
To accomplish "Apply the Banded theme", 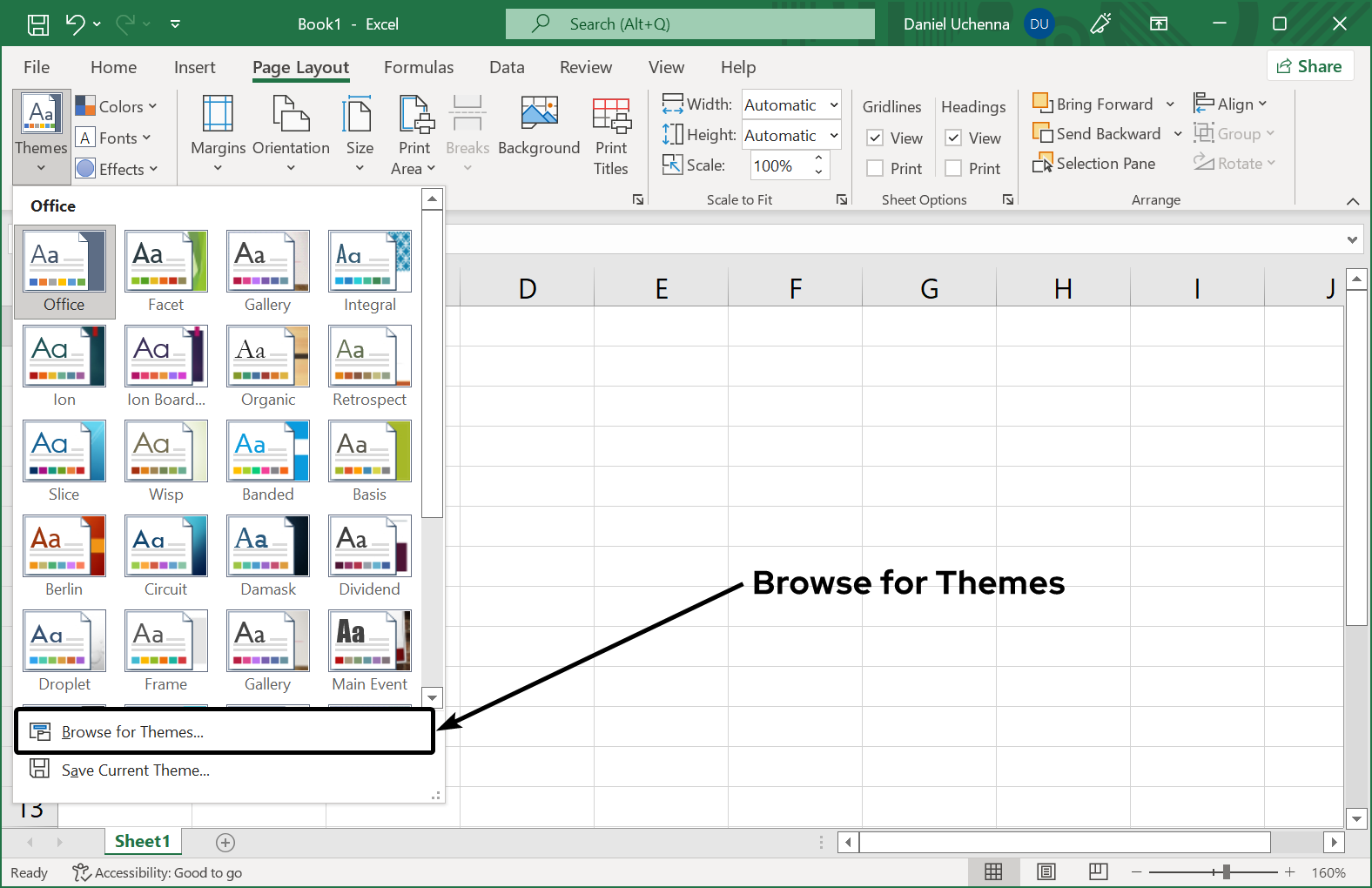I will (267, 461).
